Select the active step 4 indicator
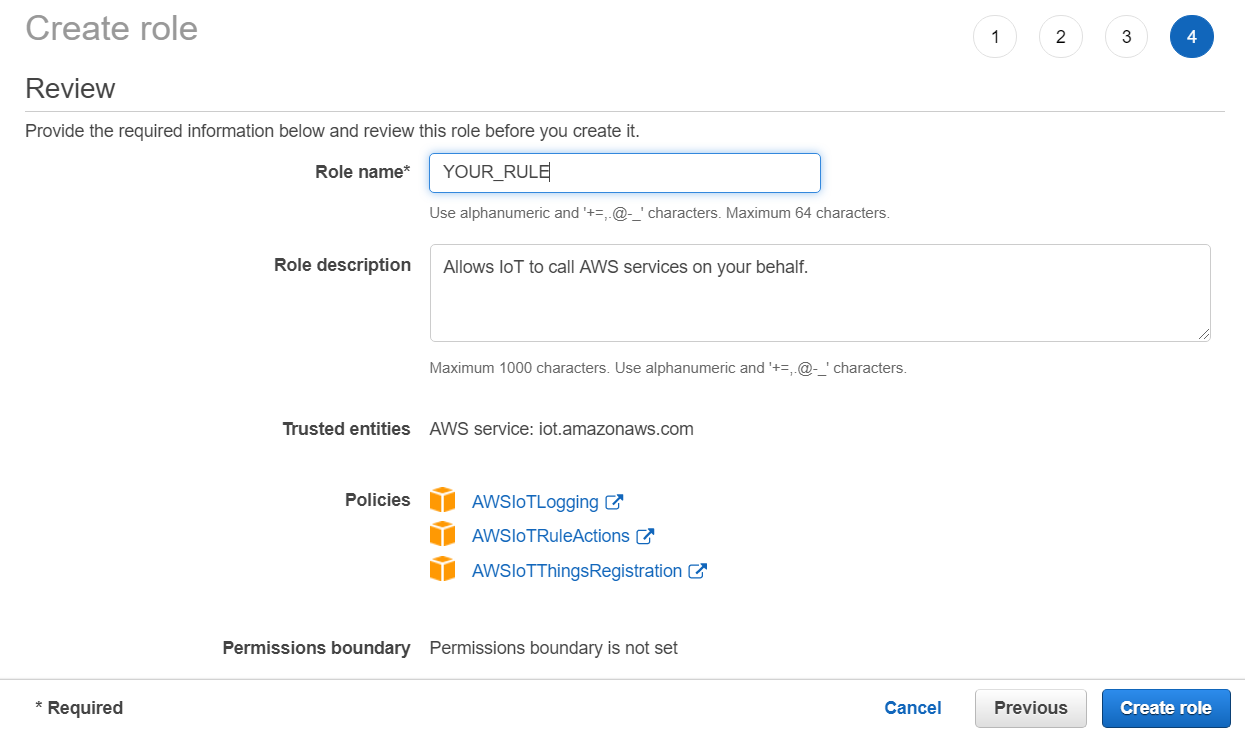 coord(1192,37)
